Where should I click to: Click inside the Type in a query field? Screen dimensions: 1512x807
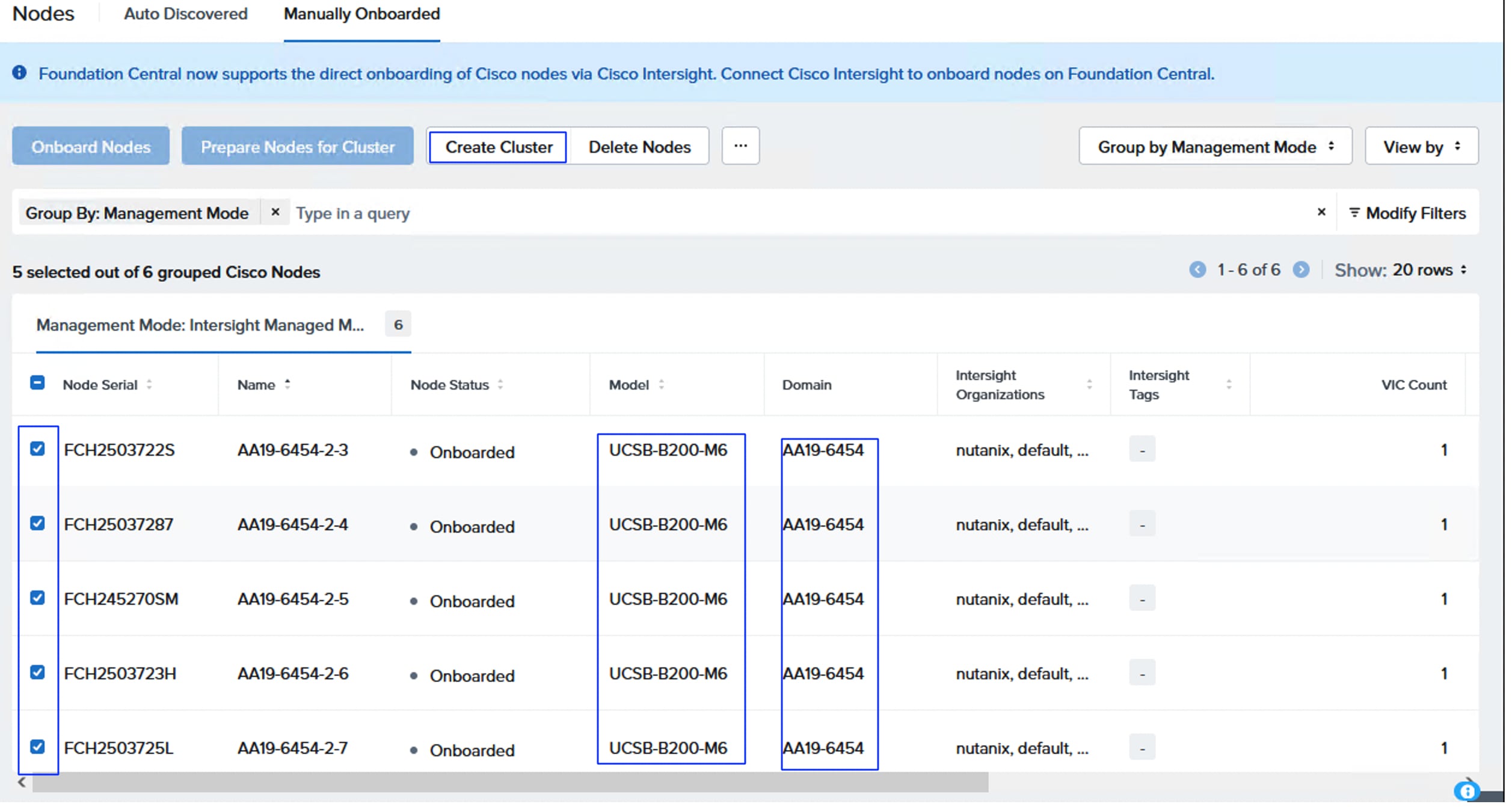tap(353, 213)
